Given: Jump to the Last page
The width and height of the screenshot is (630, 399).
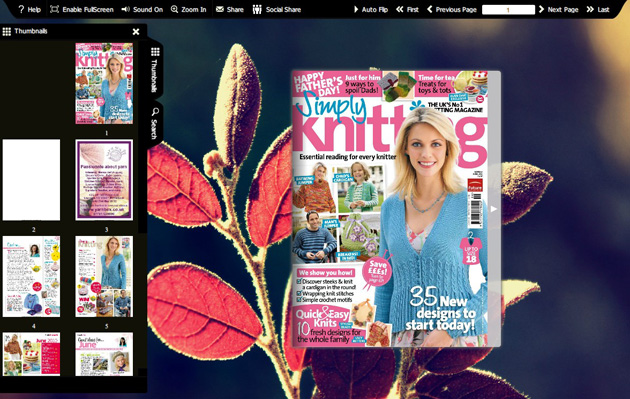Looking at the screenshot, I should pos(598,9).
